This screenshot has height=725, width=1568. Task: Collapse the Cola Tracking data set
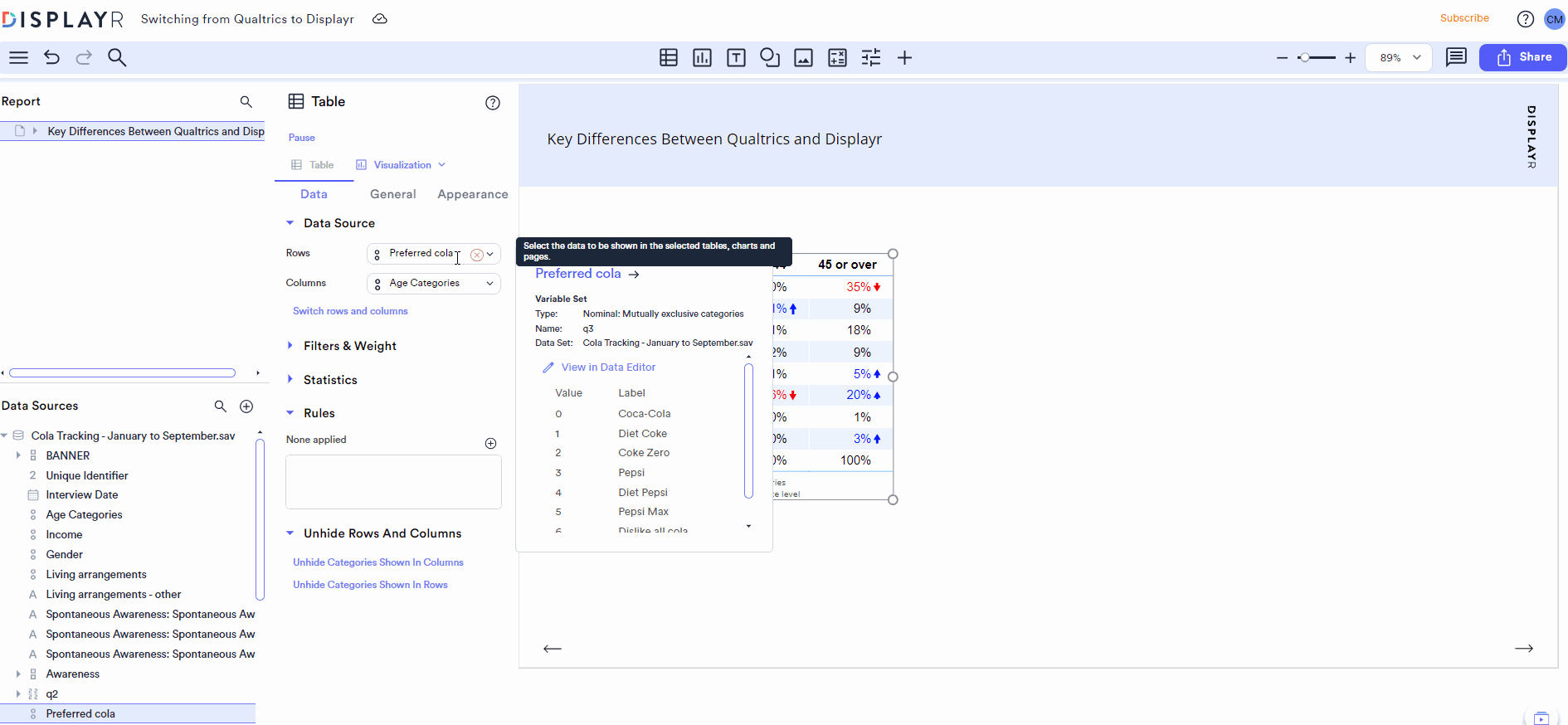(x=4, y=435)
